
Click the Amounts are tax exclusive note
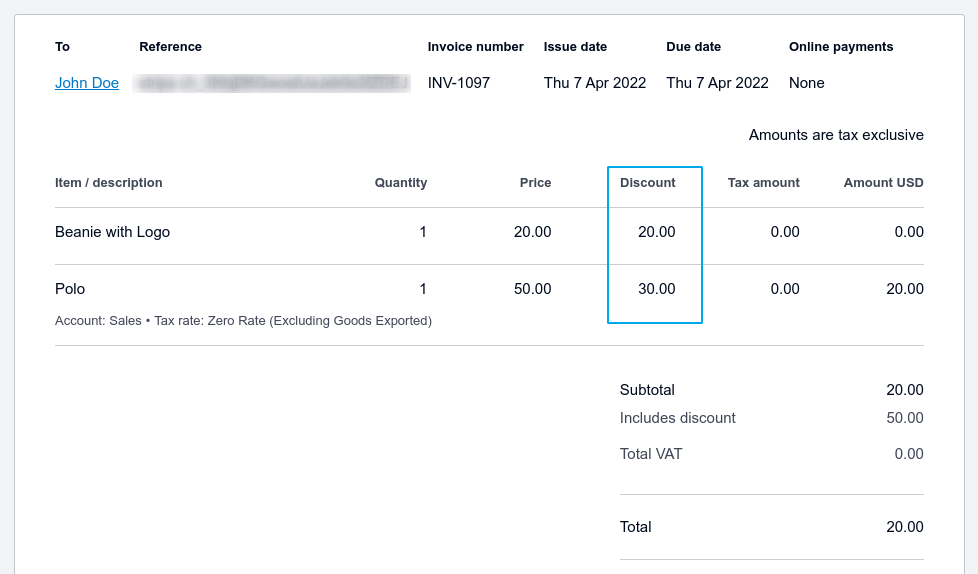click(836, 135)
